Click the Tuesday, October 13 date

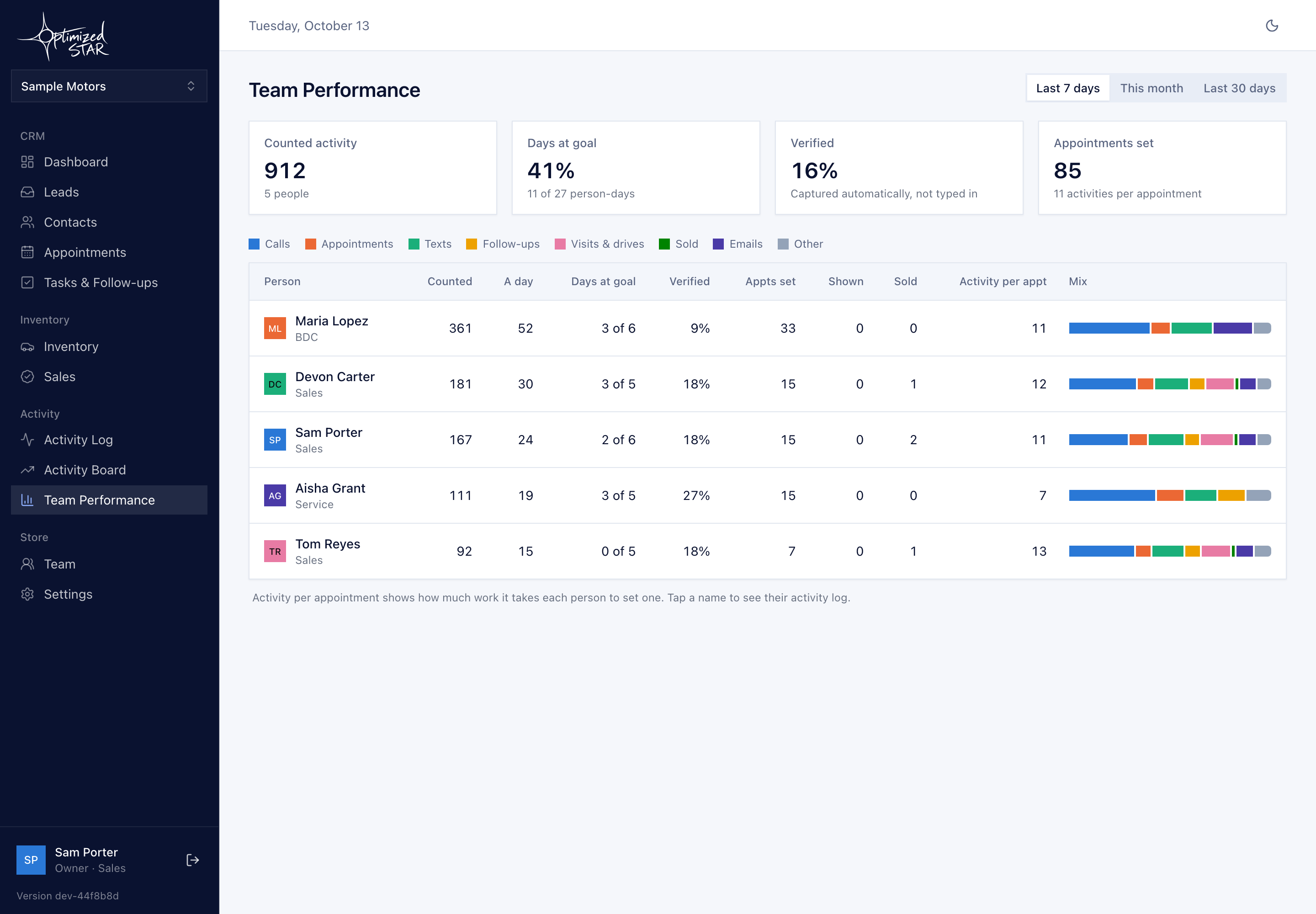(x=309, y=26)
